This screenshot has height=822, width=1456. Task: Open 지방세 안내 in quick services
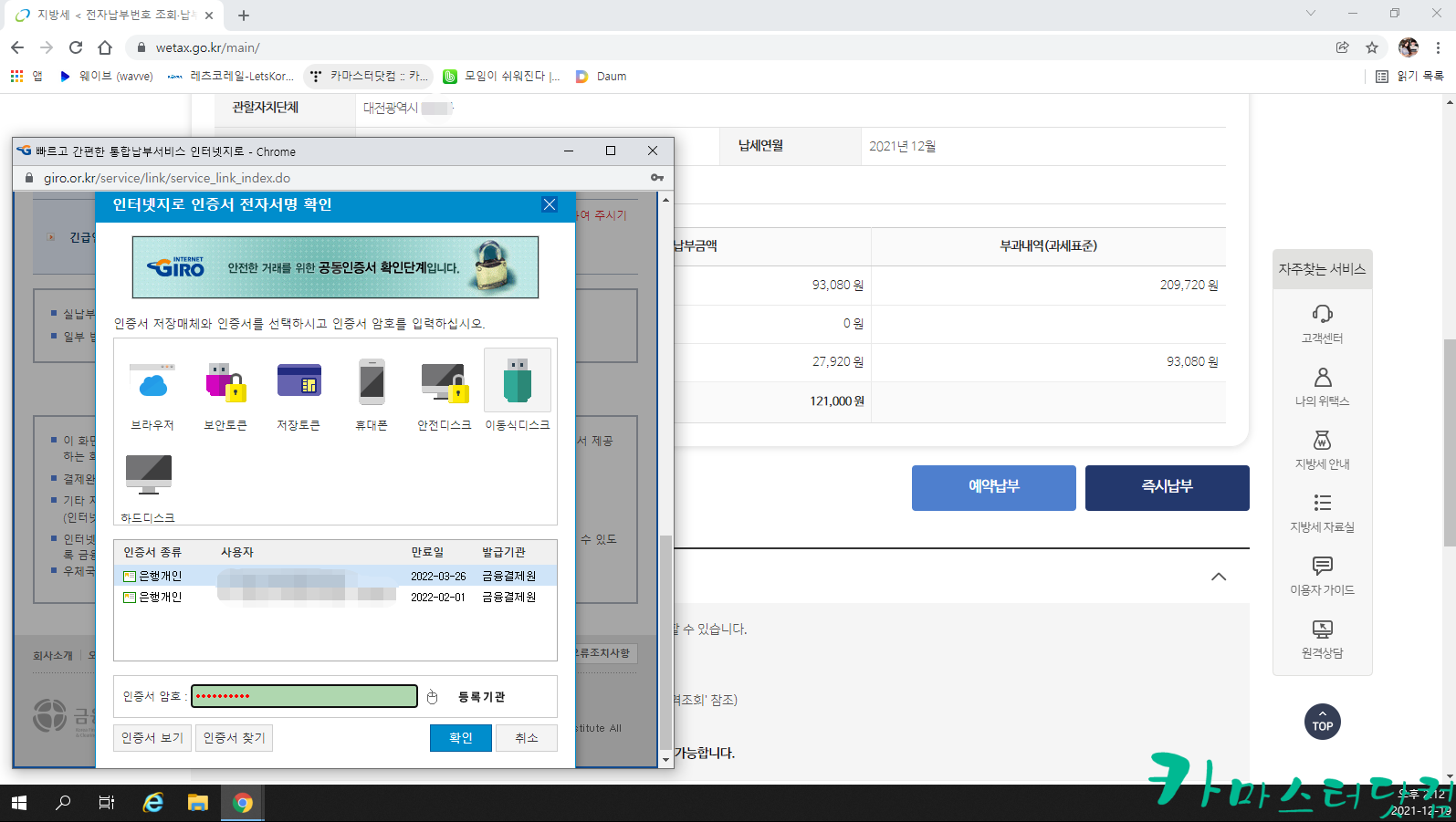point(1322,450)
